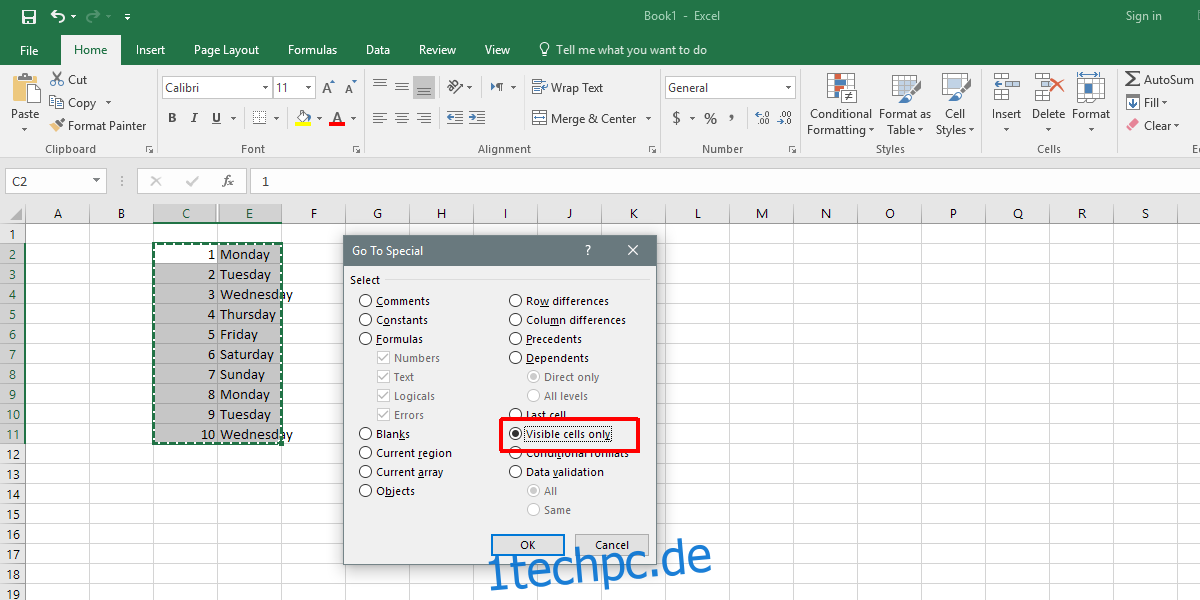Switch to the Data tab
1200x600 pixels.
coord(378,50)
